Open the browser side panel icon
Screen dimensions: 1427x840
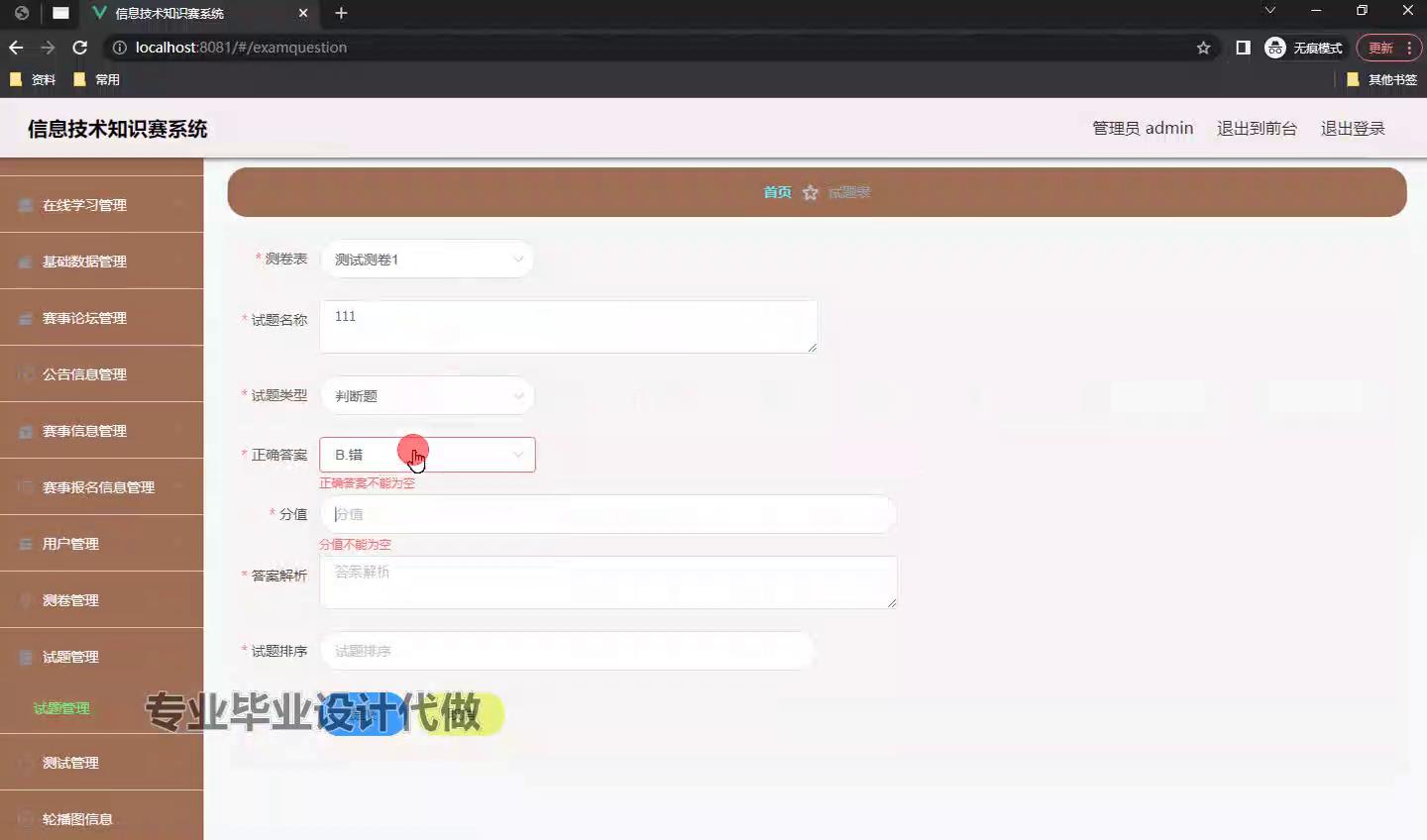pos(1243,48)
